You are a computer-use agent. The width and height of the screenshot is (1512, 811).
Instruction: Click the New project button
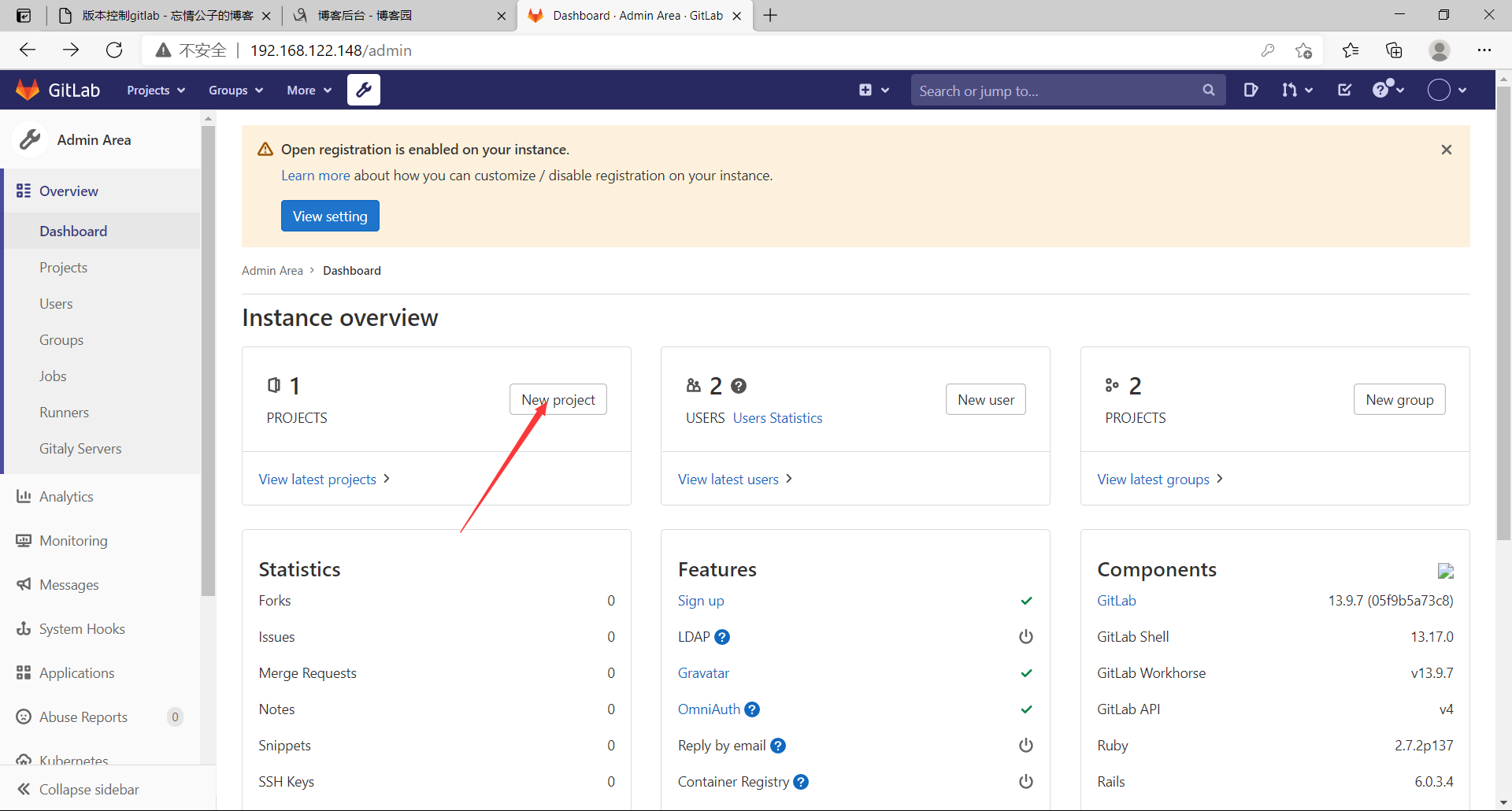[558, 399]
